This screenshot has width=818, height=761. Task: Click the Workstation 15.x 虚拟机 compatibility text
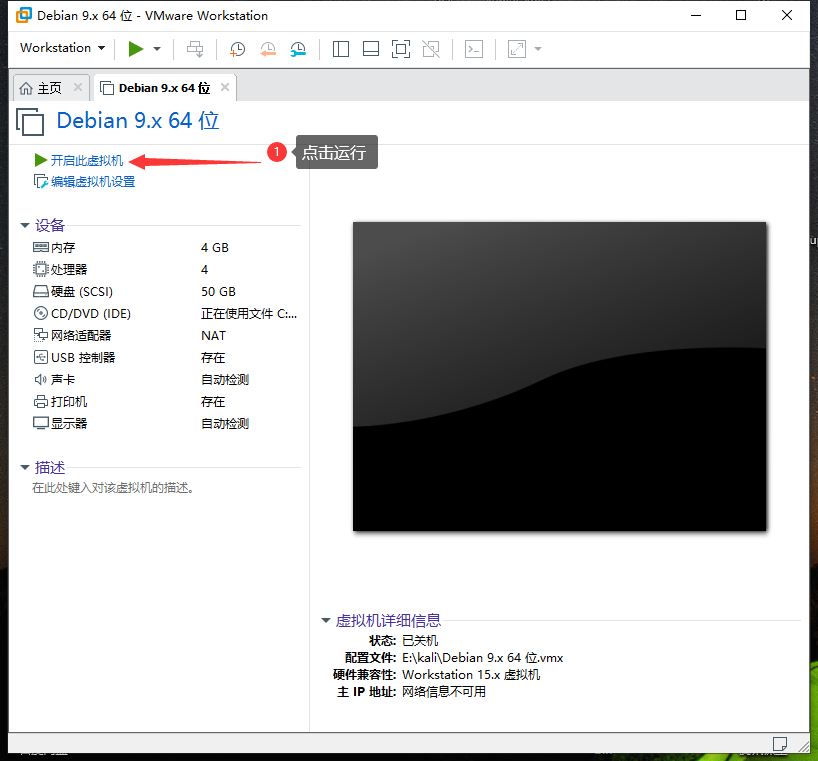click(x=471, y=675)
